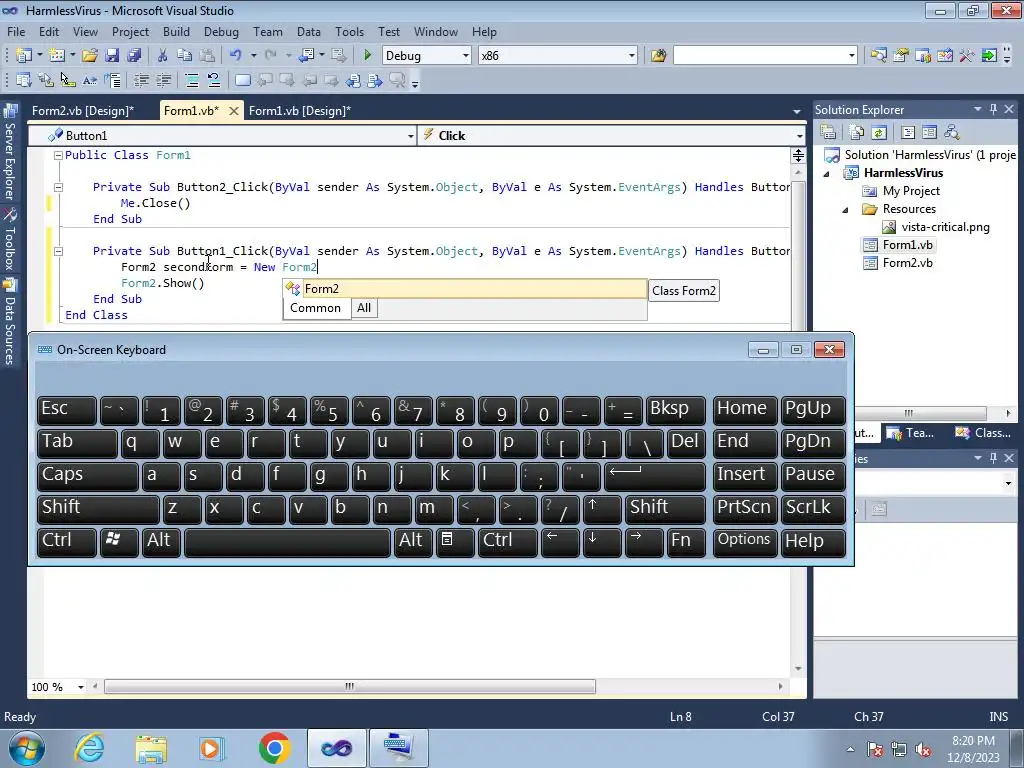Screen dimensions: 1024x768
Task: Click the Save All toolbar icon
Action: point(133,56)
